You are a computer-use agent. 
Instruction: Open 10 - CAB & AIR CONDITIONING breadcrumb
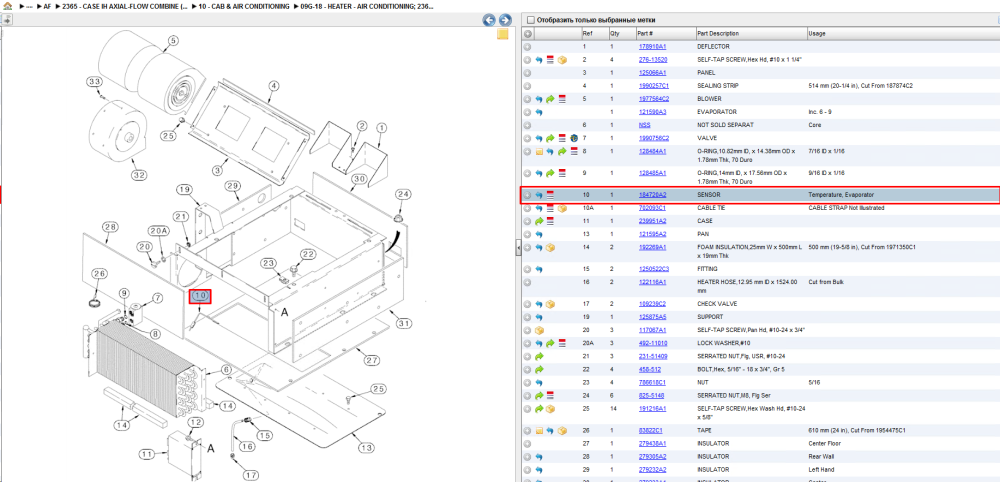pos(244,6)
